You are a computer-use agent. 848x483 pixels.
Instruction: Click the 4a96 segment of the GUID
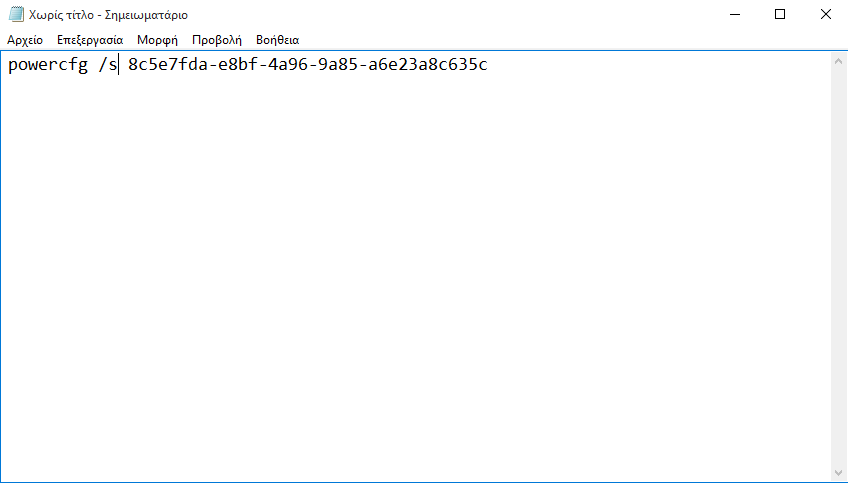tap(288, 66)
